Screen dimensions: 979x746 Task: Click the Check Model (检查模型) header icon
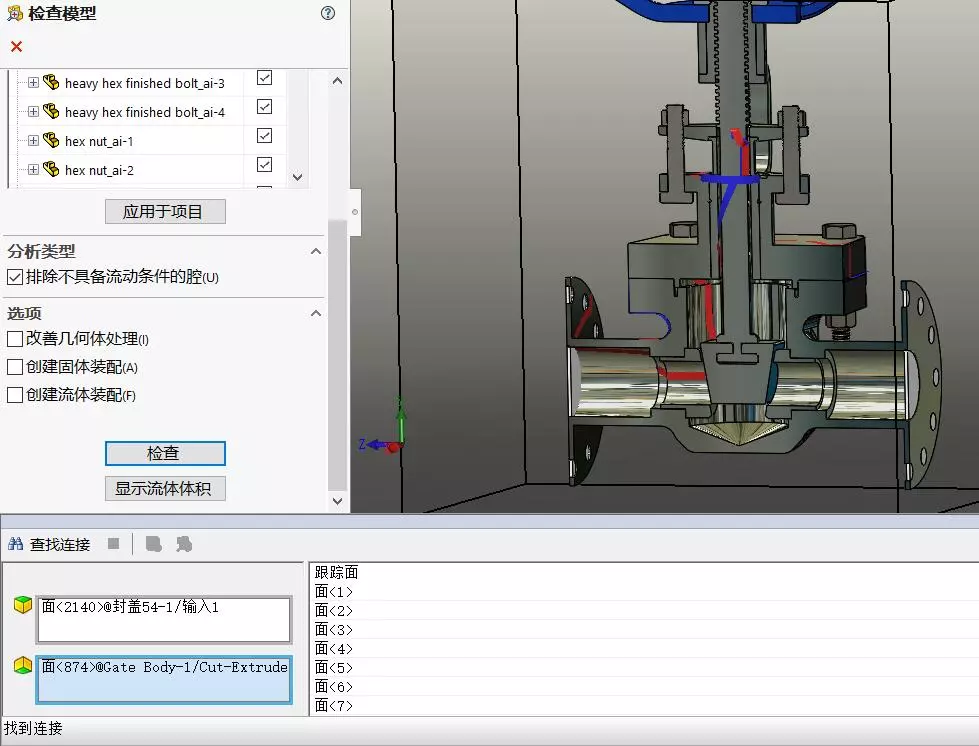click(14, 14)
